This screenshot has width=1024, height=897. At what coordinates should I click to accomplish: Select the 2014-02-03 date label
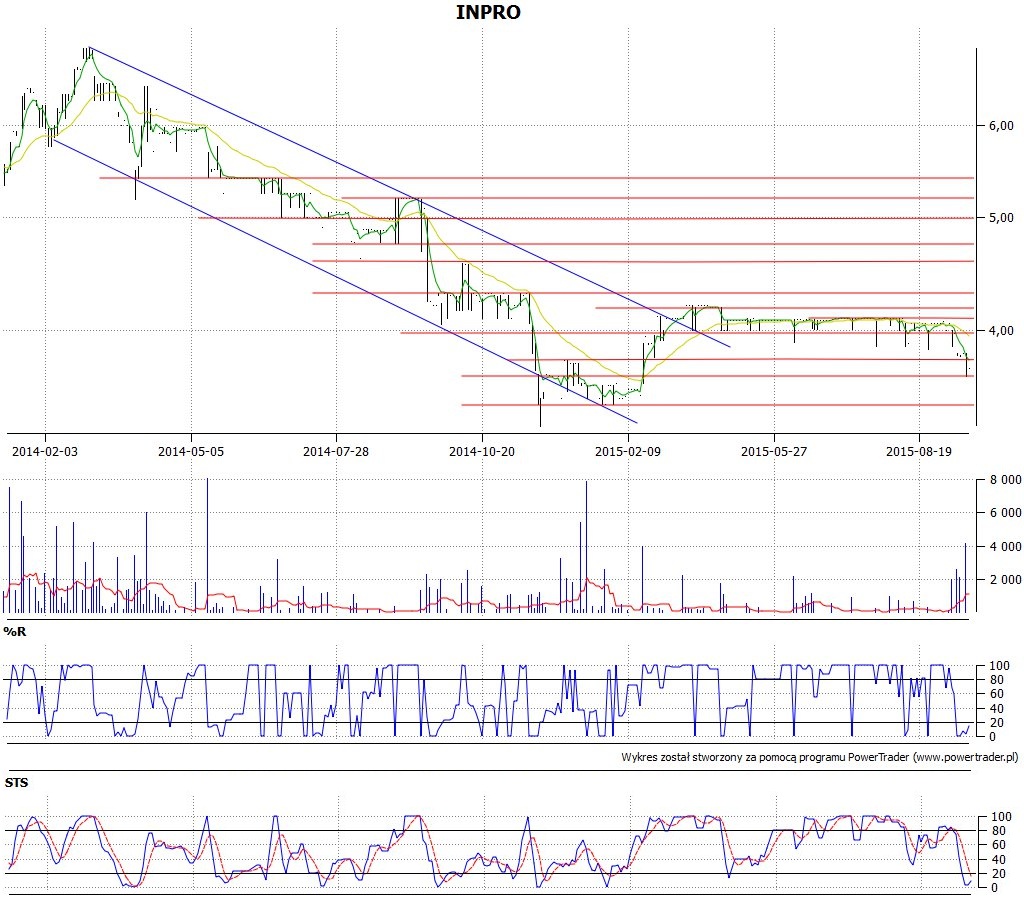tap(45, 451)
